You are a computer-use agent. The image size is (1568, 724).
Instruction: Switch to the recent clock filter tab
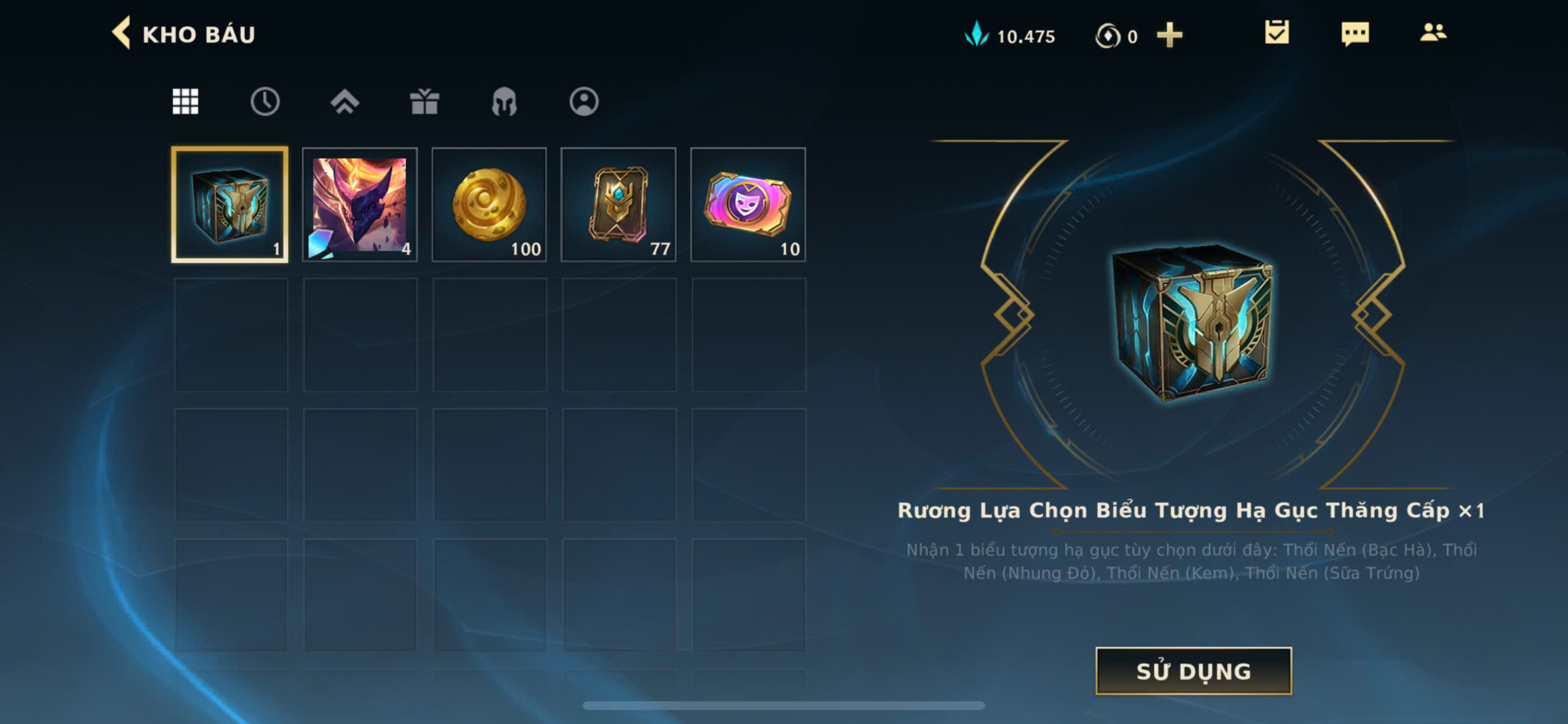pos(265,101)
